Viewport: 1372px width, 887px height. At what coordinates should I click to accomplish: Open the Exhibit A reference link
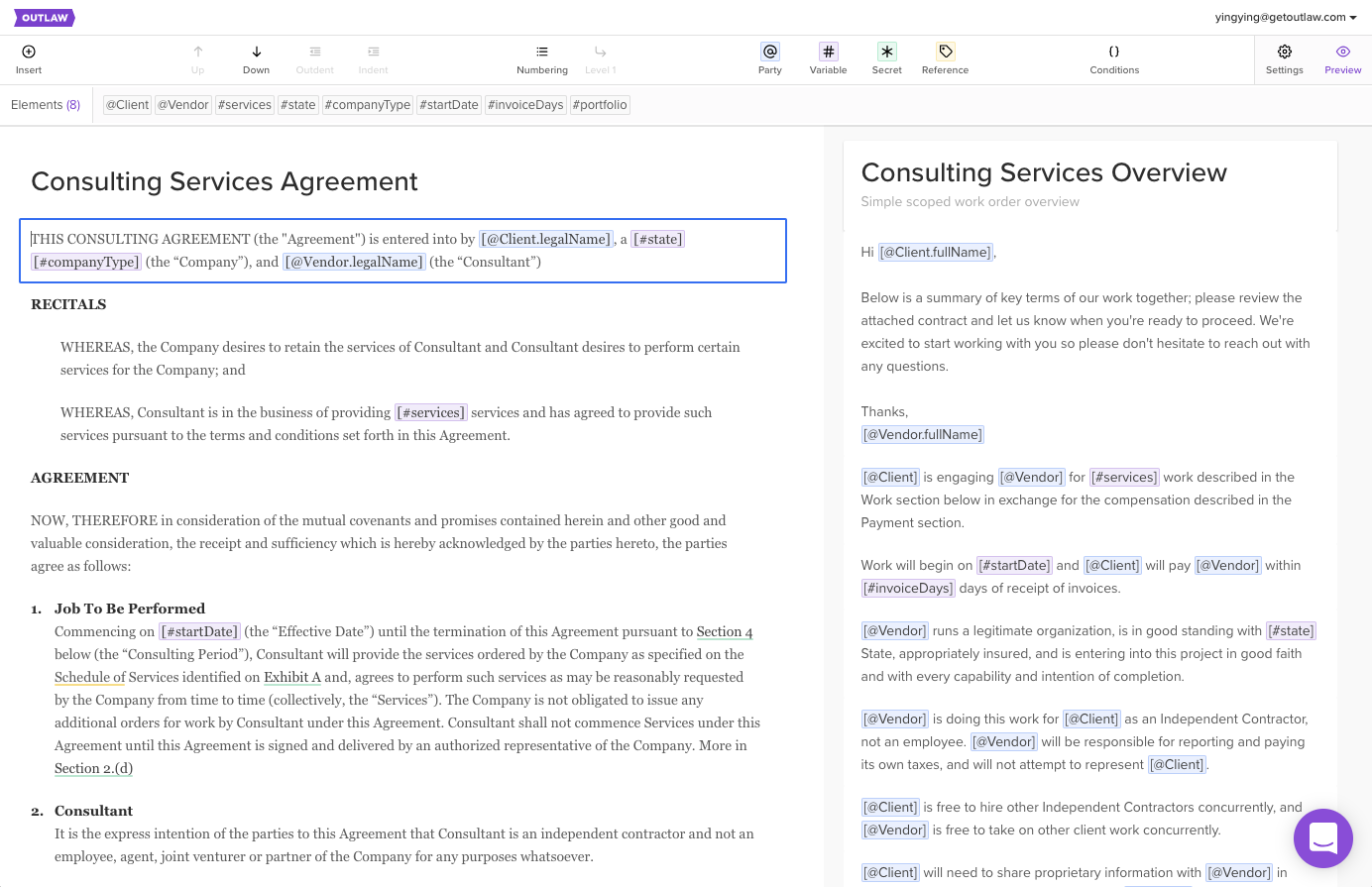click(291, 678)
